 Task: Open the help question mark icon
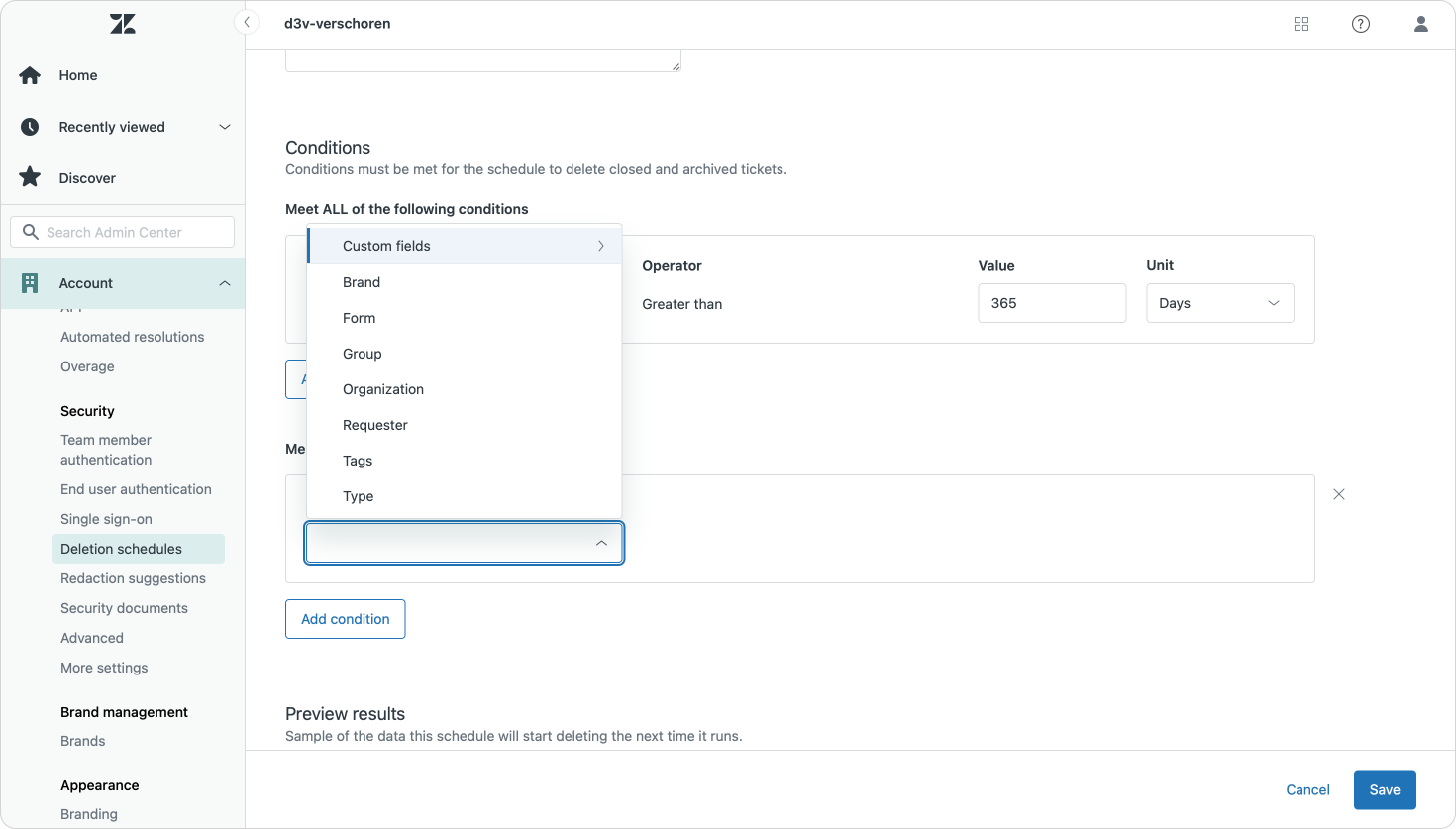[1361, 24]
